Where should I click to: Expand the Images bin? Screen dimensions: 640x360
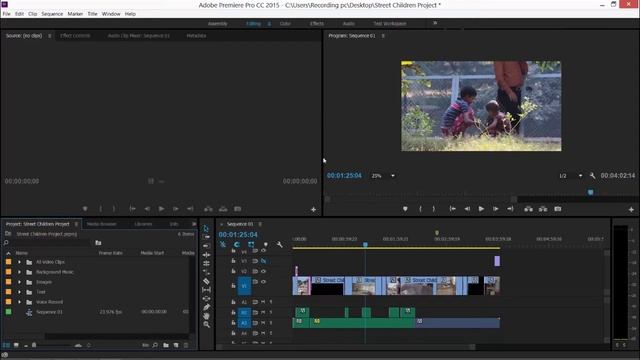pyautogui.click(x=19, y=282)
